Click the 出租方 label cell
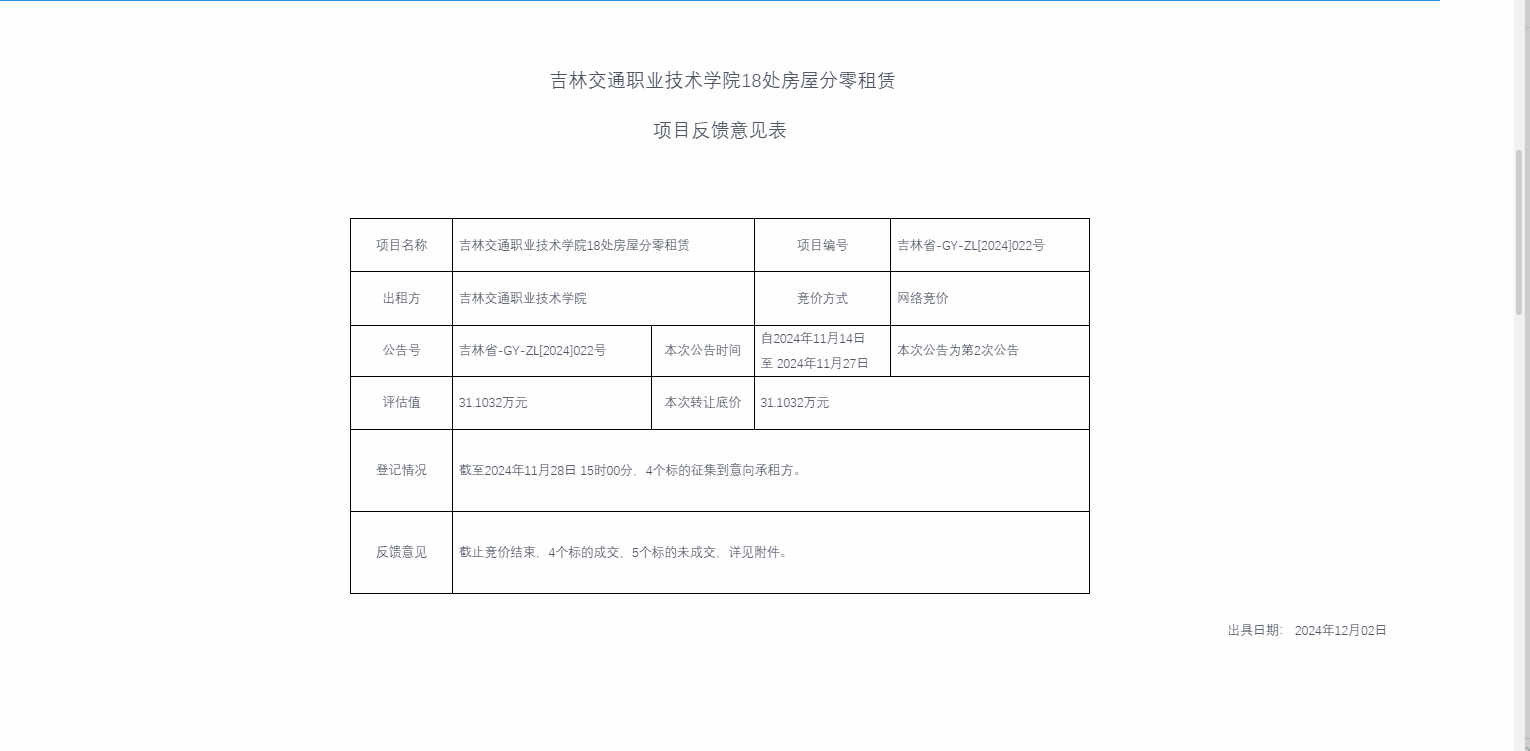The image size is (1530, 751). pyautogui.click(x=401, y=298)
